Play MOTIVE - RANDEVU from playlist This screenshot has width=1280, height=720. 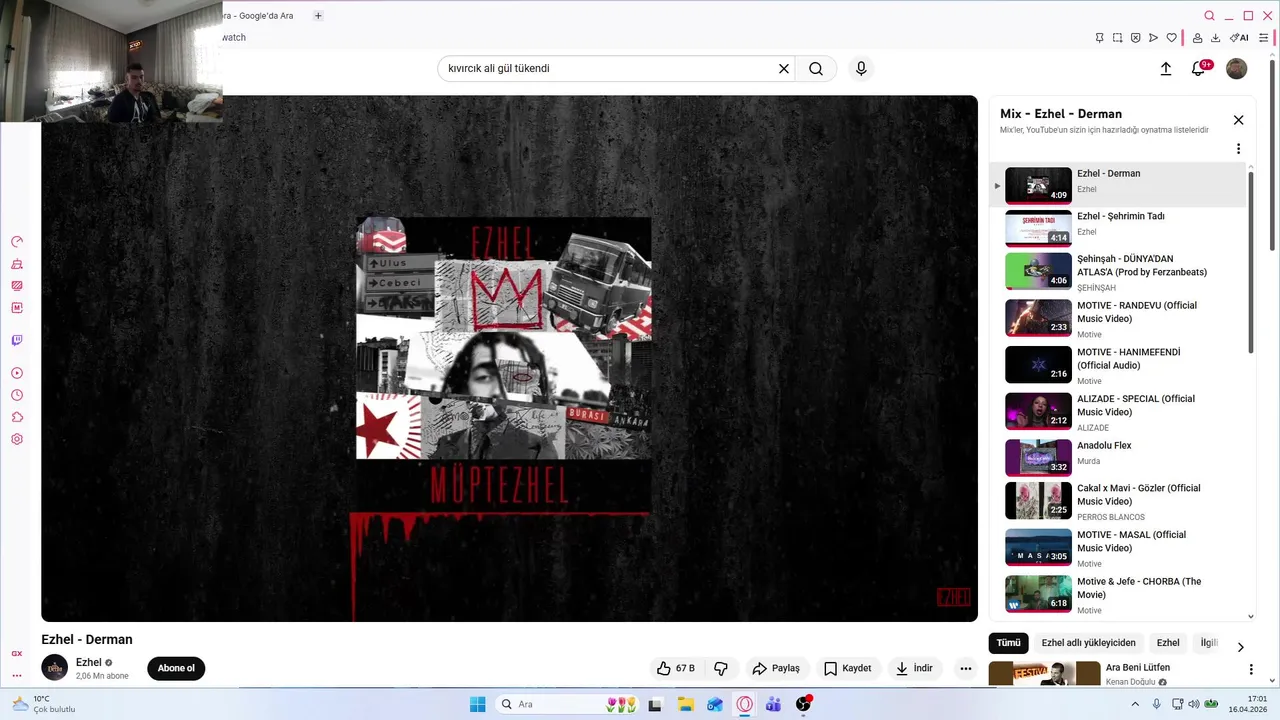coord(1118,319)
